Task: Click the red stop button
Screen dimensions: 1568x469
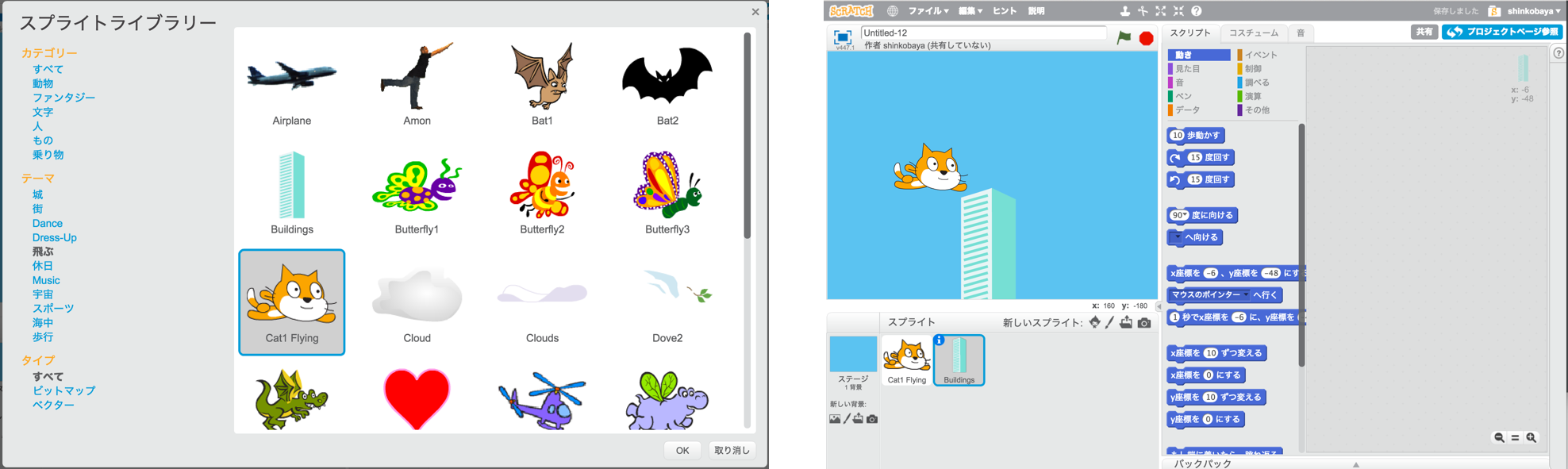Action: (1146, 38)
